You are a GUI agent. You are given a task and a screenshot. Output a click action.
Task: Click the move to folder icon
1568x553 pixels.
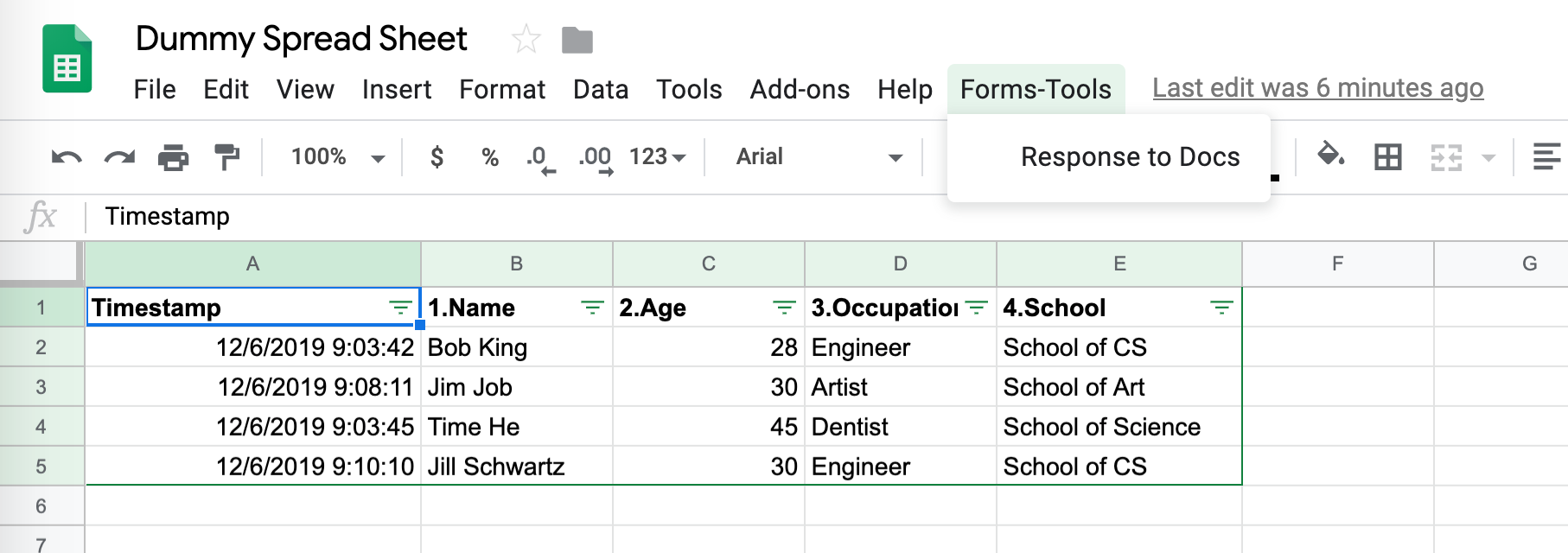[577, 40]
